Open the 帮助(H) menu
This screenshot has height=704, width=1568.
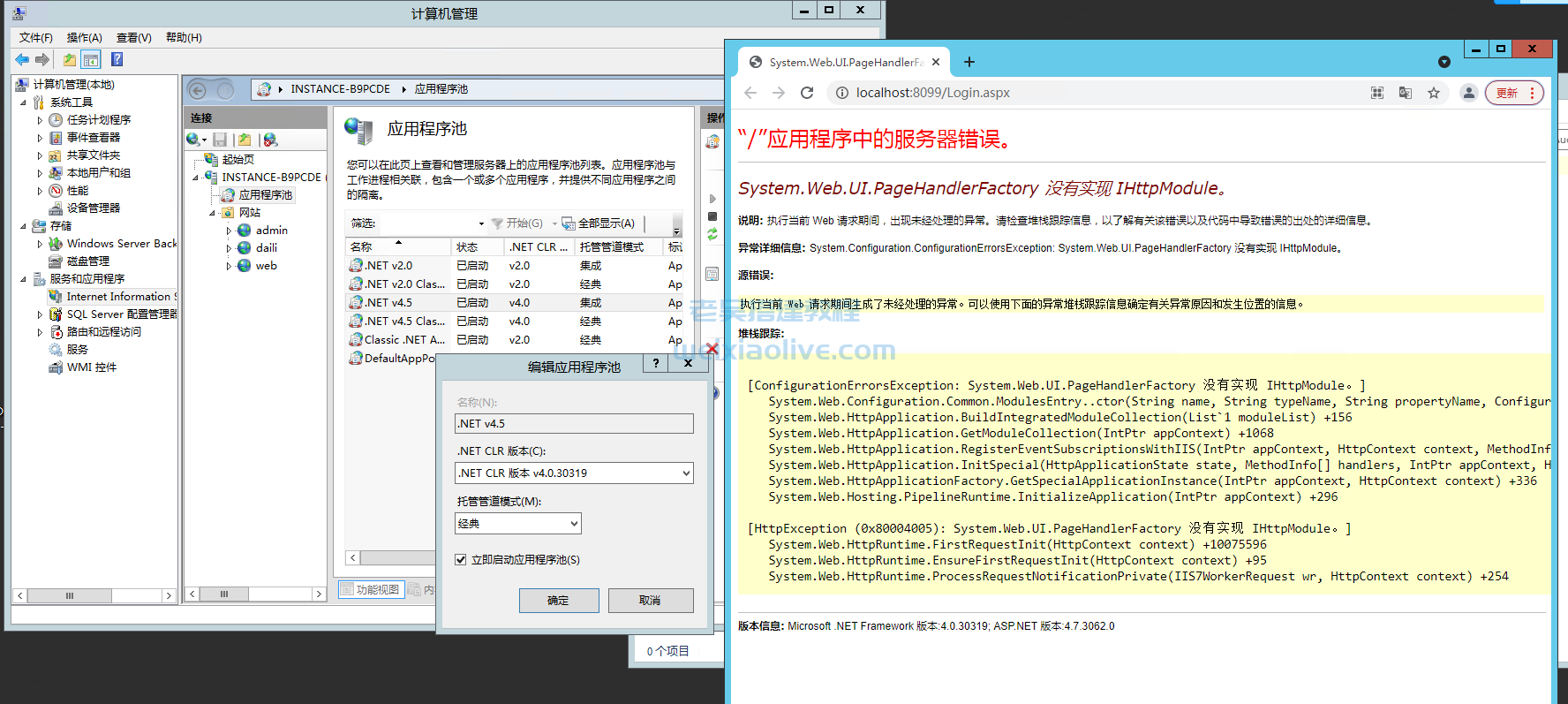[x=184, y=37]
